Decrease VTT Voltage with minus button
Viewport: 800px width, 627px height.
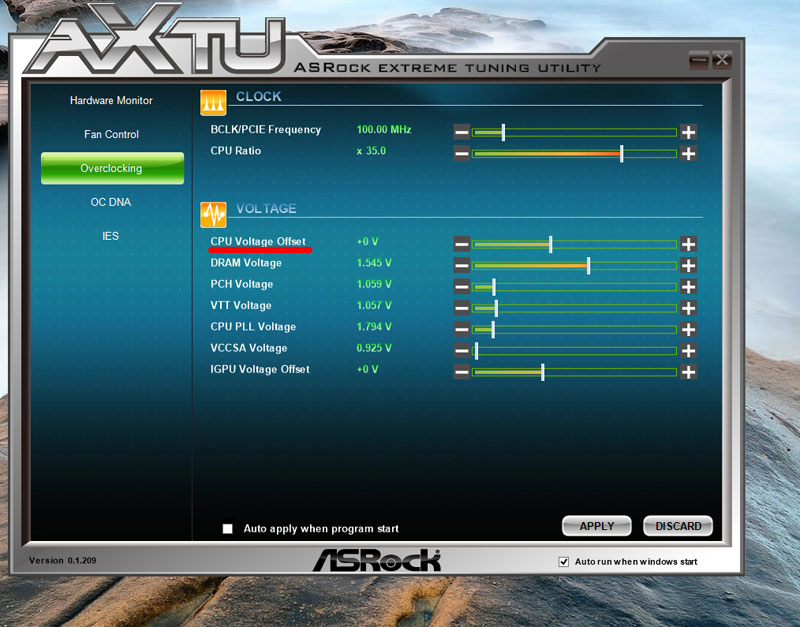click(462, 308)
